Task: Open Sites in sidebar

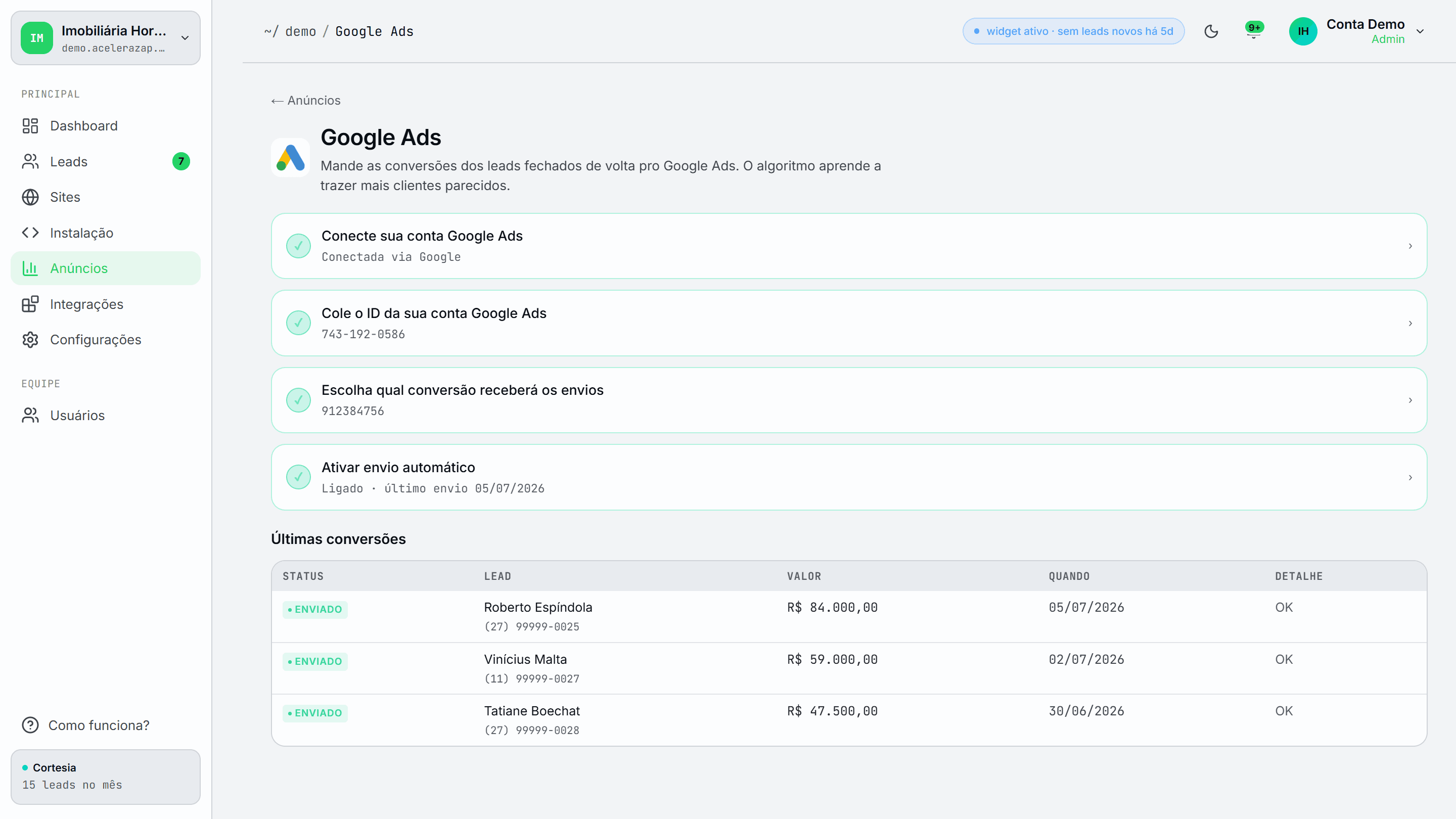Action: coord(106,197)
